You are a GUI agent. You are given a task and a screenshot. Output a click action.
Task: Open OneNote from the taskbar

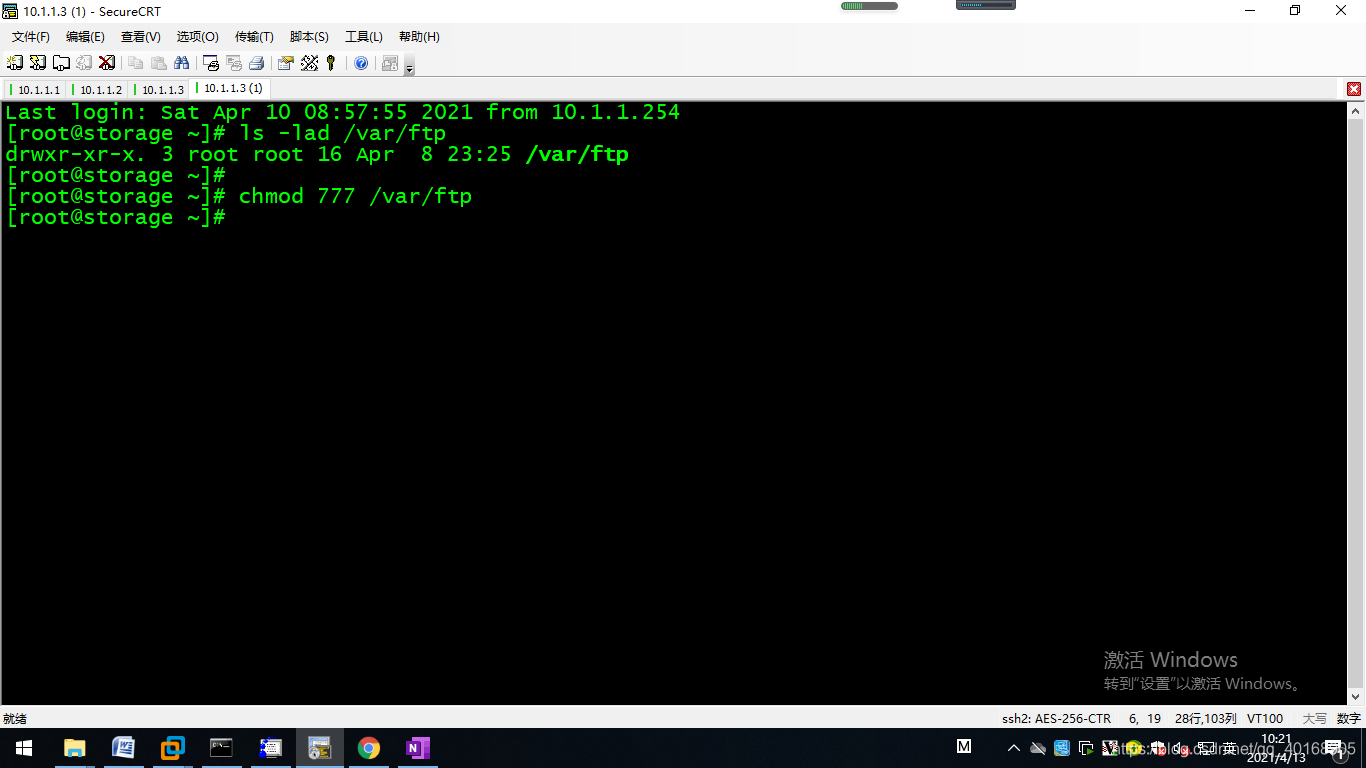point(418,748)
